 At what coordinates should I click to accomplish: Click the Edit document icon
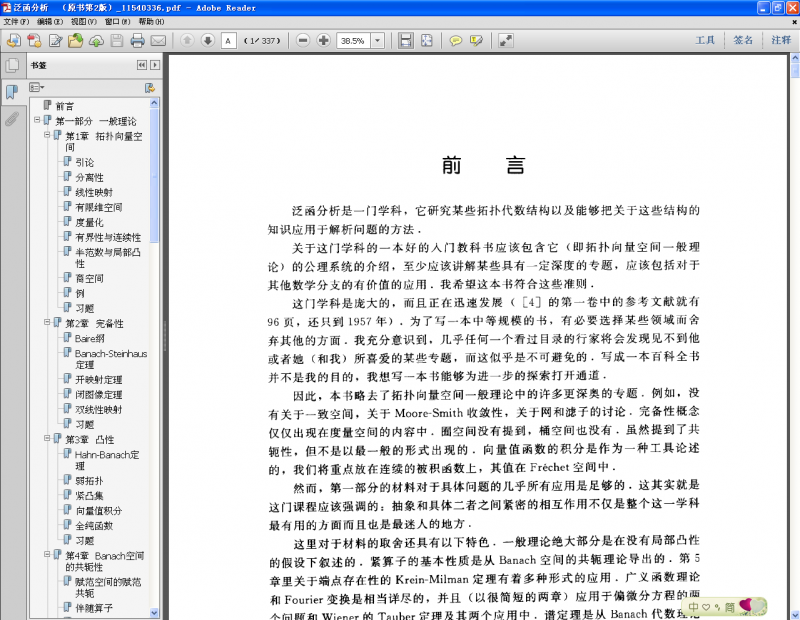point(55,40)
